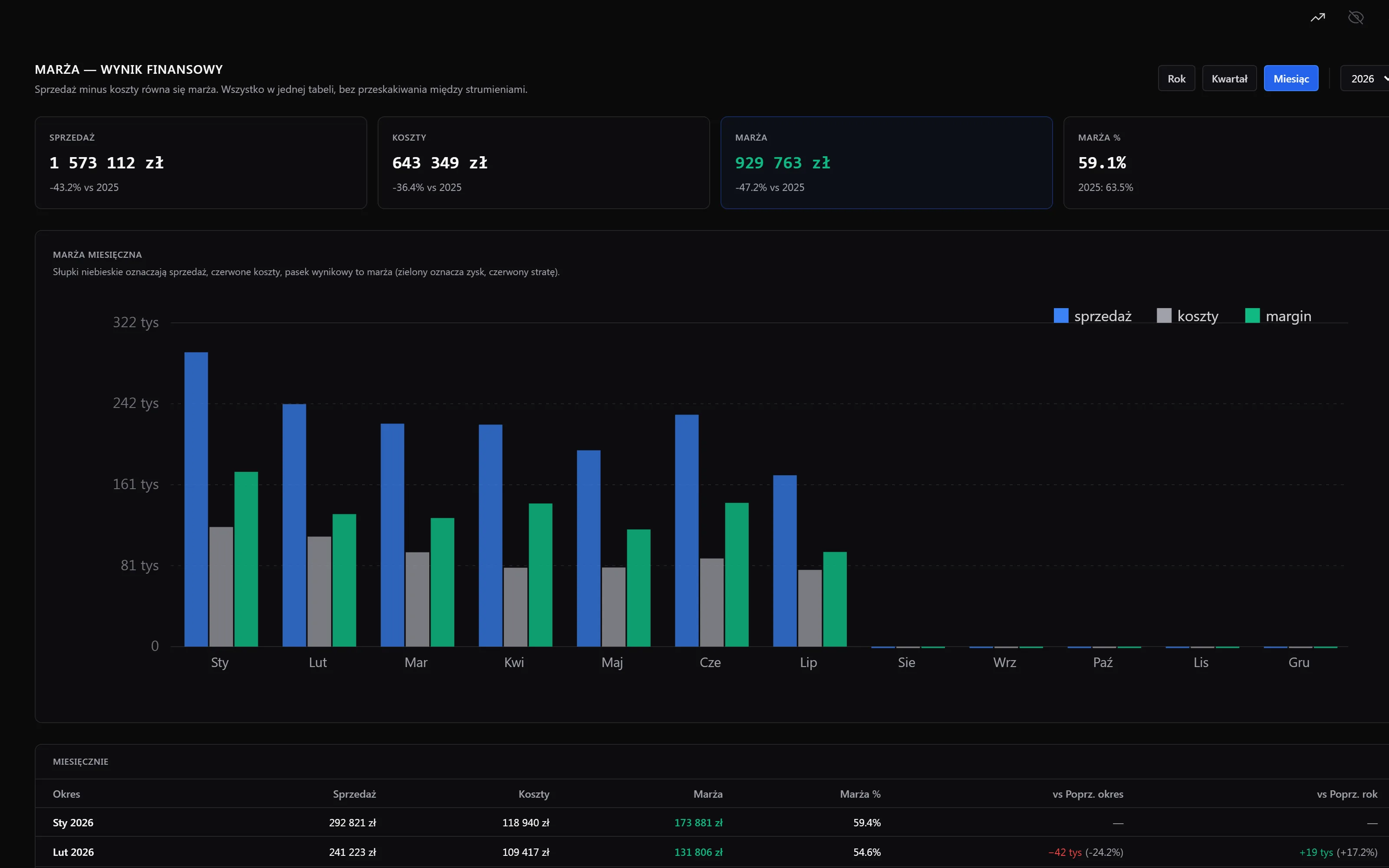Click the trending chart icon at top right
The image size is (1389, 868).
(x=1318, y=17)
